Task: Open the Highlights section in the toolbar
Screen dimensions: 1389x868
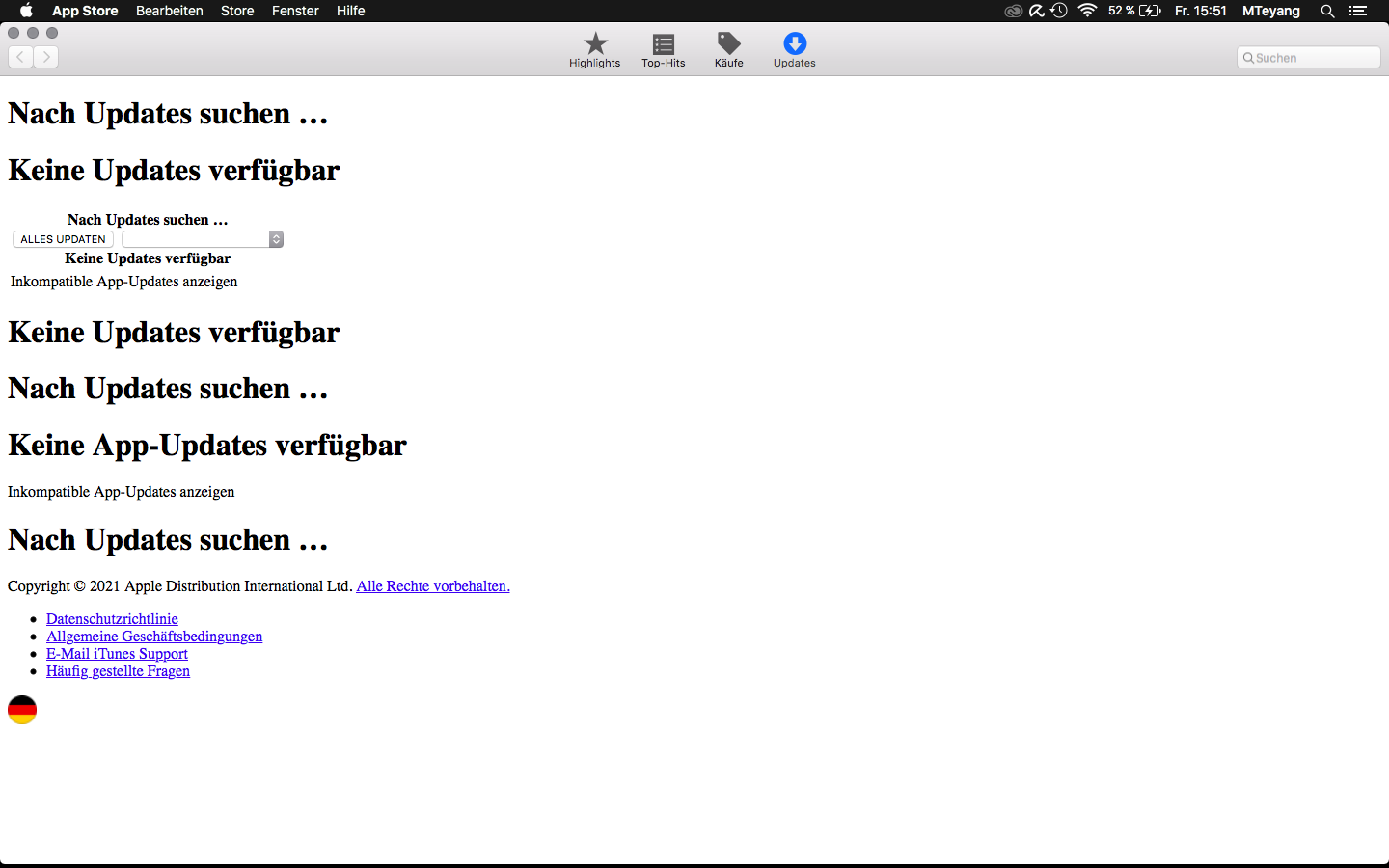Action: click(x=595, y=50)
